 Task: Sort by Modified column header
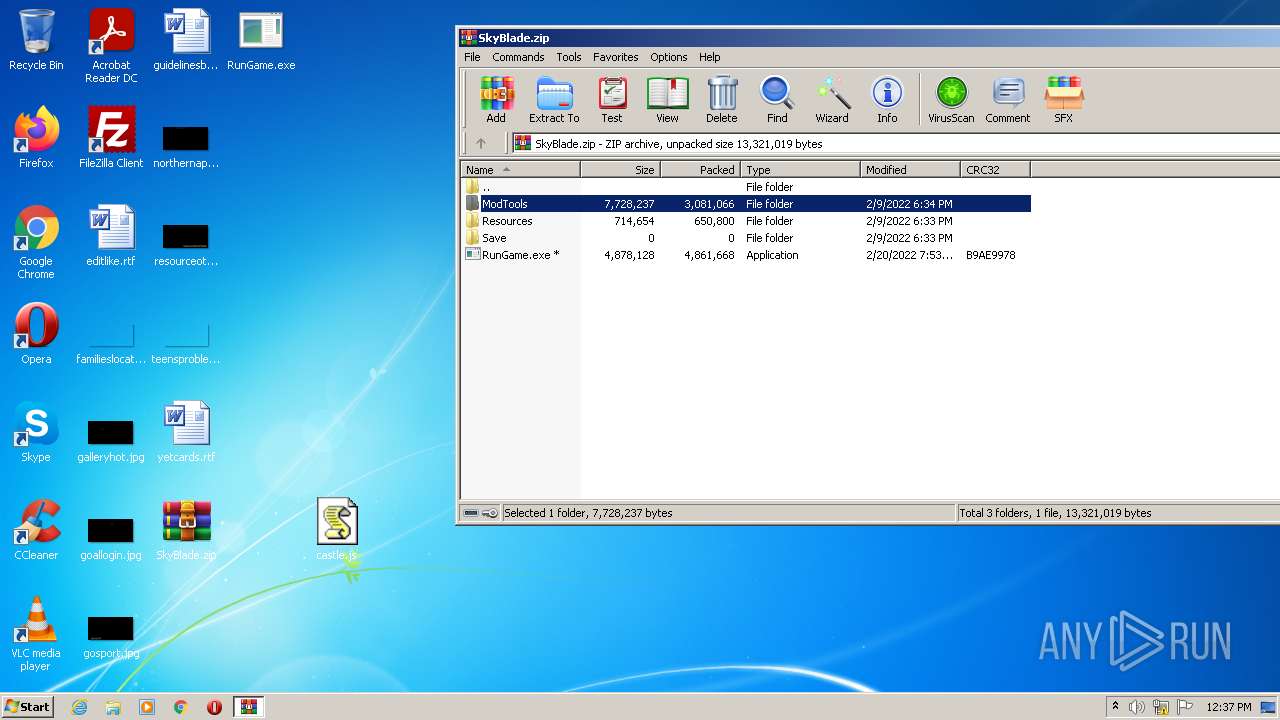click(x=910, y=170)
